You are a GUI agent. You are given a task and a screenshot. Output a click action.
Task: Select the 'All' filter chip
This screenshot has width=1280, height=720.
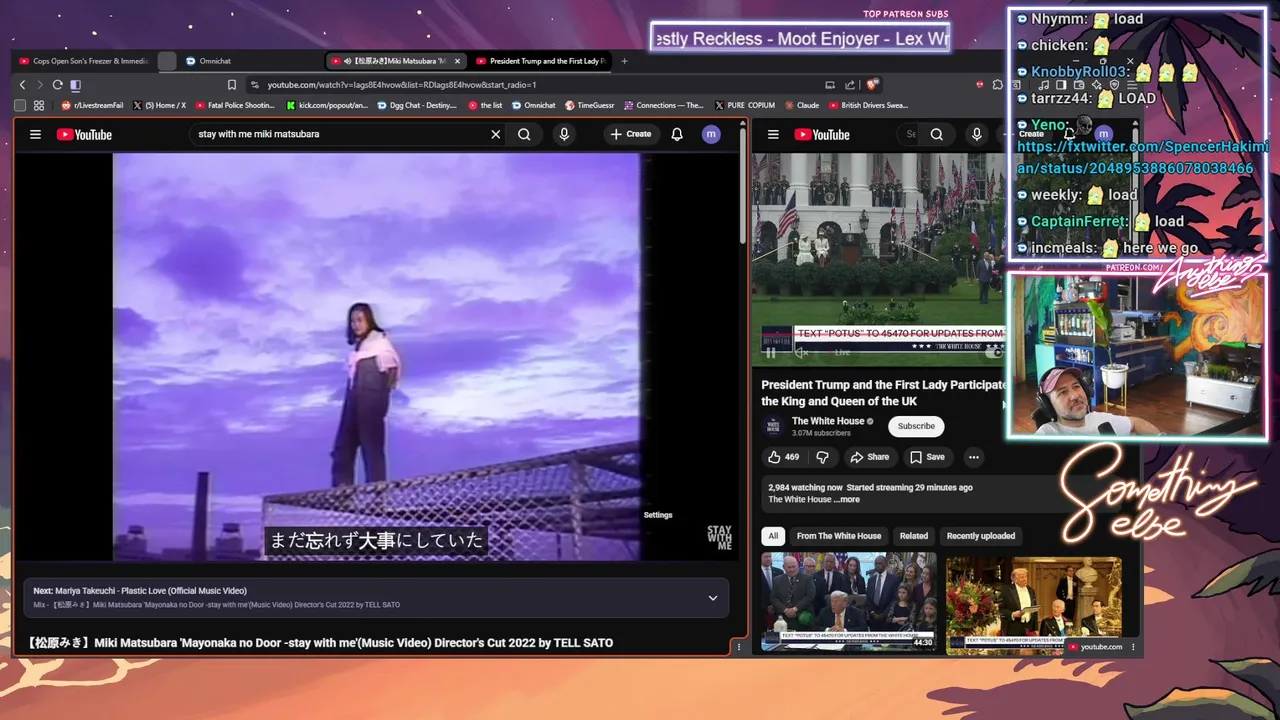point(773,536)
